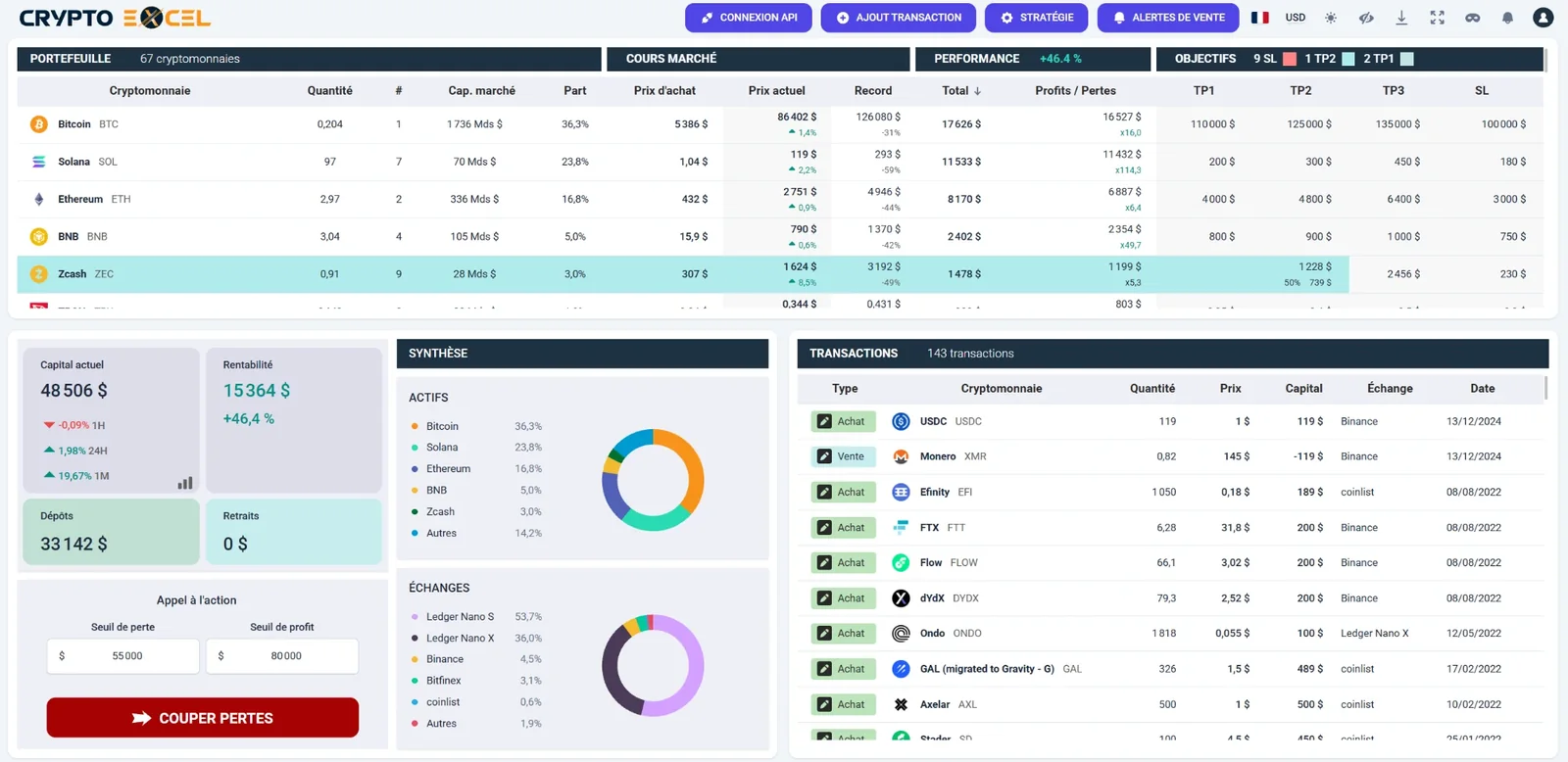Sort by the Total column header
Image resolution: width=1568 pixels, height=762 pixels.
(961, 90)
